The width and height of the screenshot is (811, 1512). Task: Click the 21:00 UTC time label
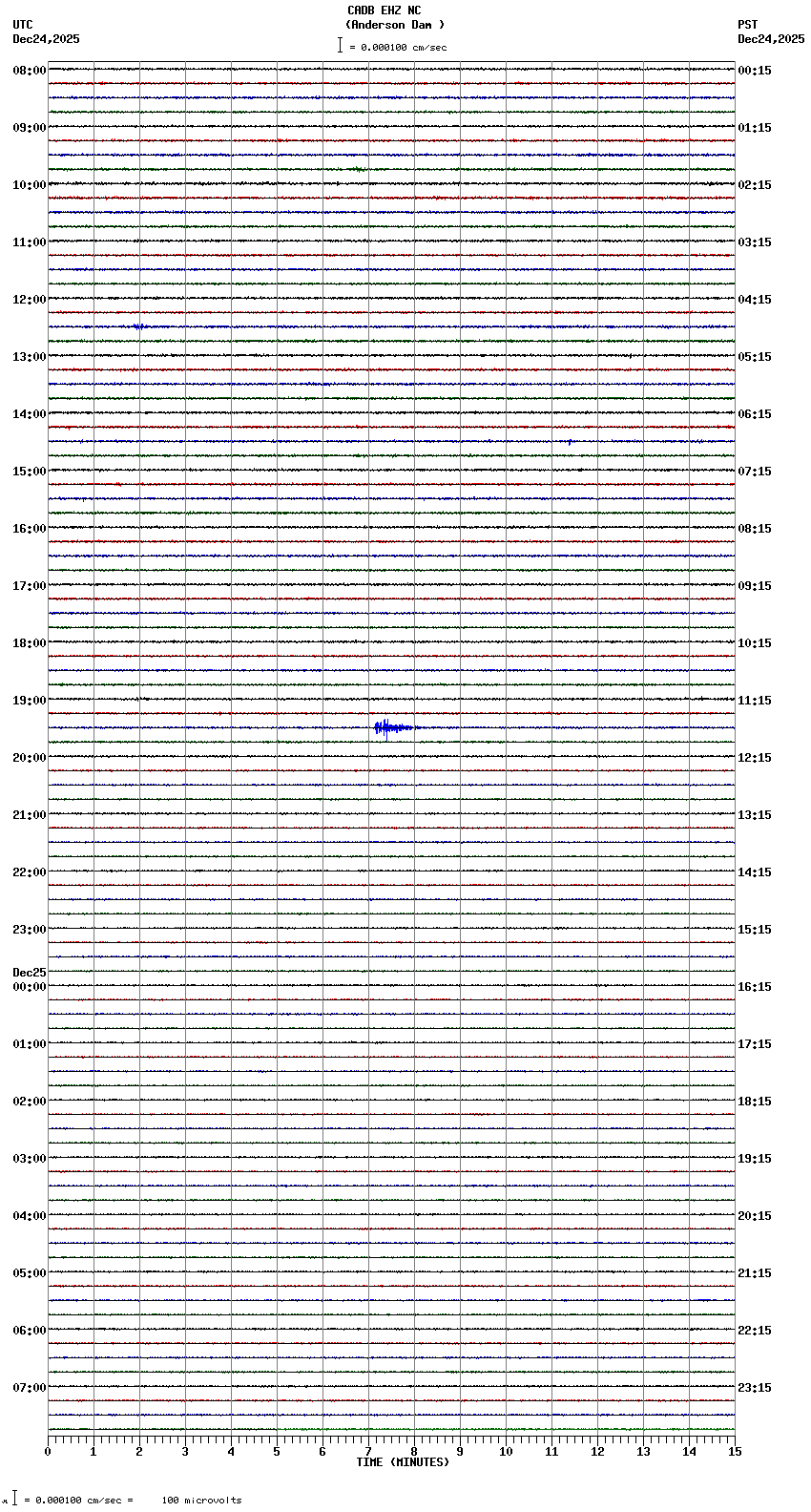click(x=30, y=815)
